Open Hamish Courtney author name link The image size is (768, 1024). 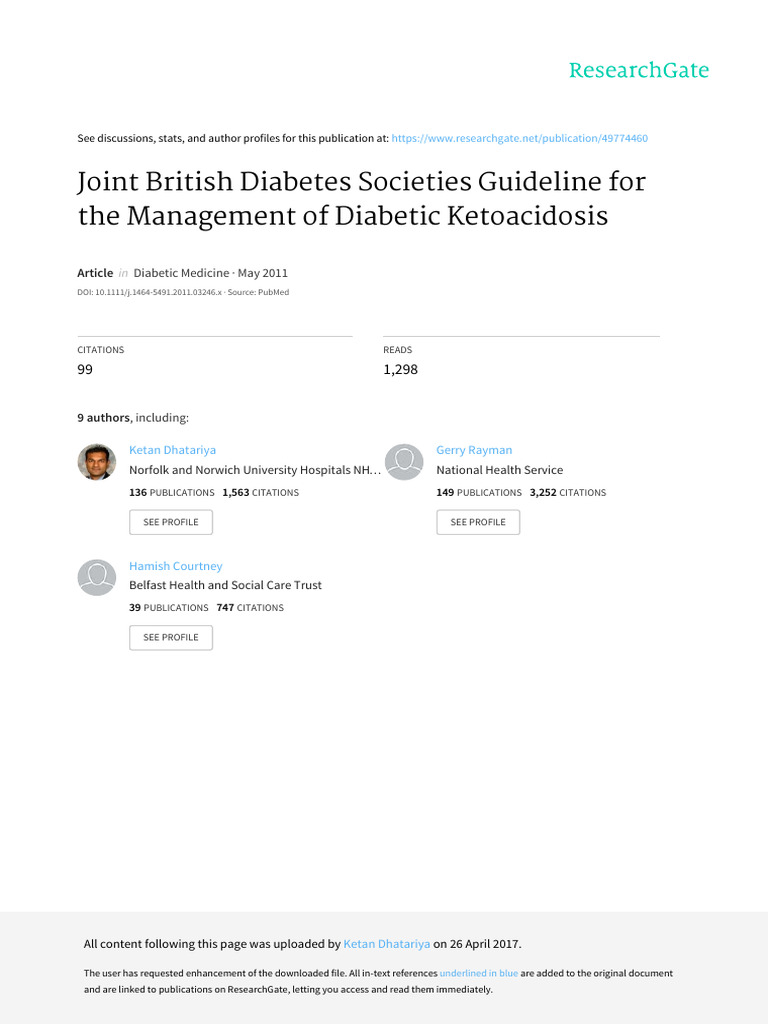pyautogui.click(x=176, y=566)
